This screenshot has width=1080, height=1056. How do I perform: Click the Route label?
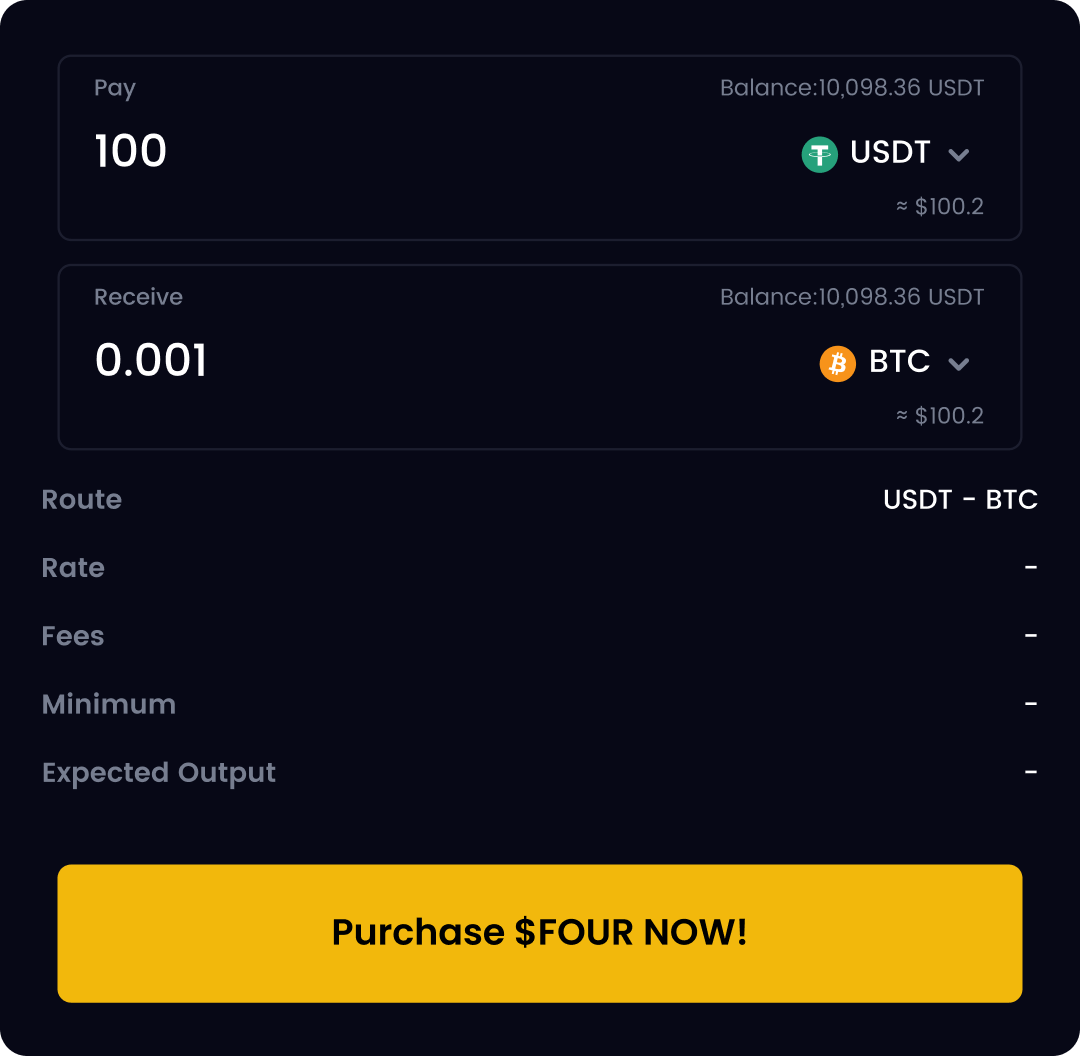[x=82, y=499]
